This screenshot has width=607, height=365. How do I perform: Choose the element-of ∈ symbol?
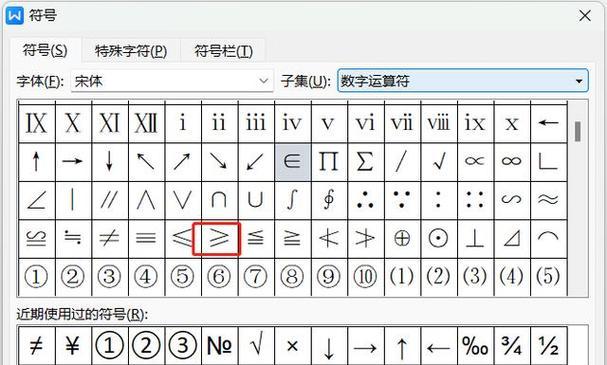tap(292, 161)
